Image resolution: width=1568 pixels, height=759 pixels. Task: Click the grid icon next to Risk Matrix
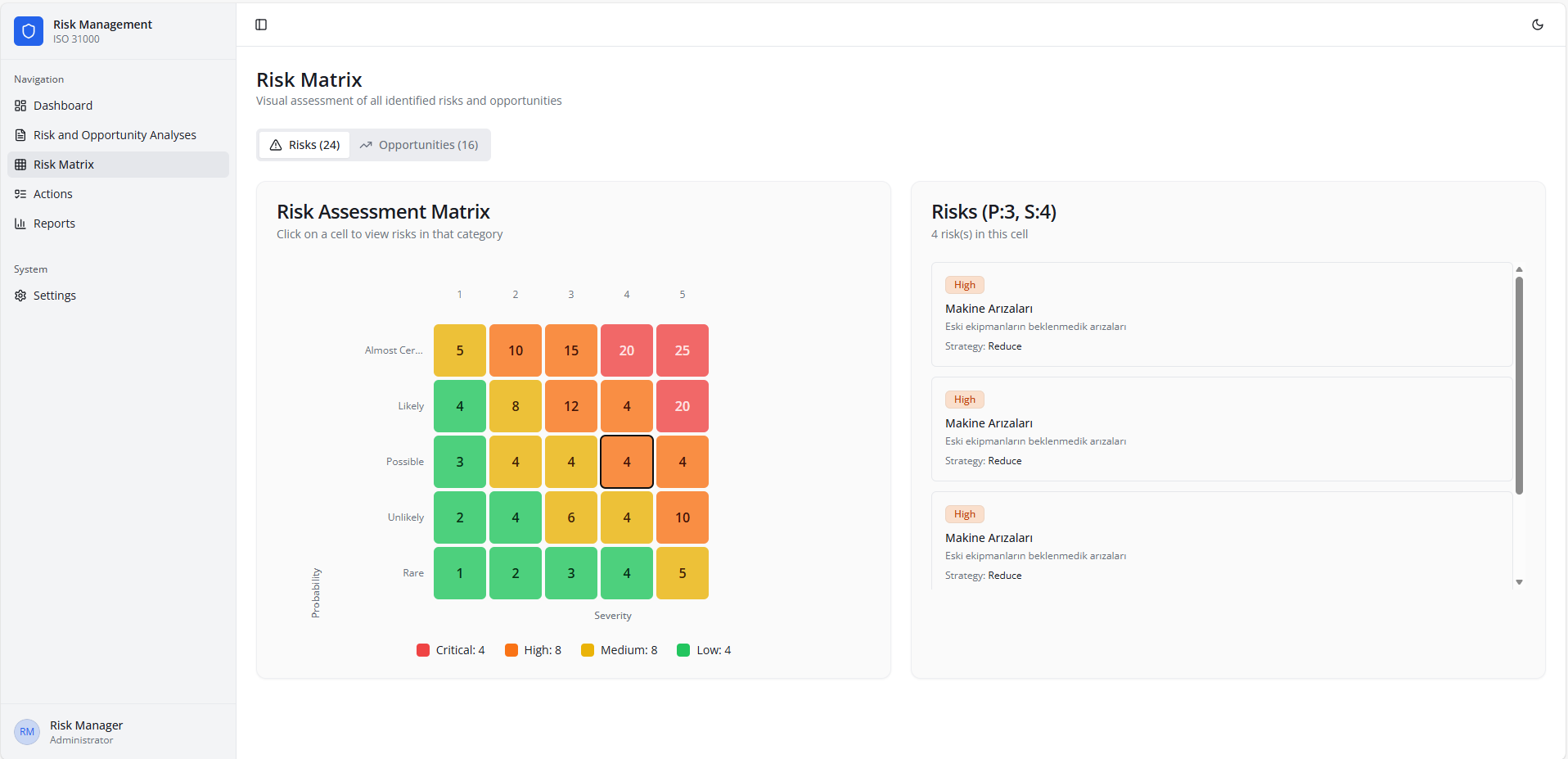click(x=20, y=164)
